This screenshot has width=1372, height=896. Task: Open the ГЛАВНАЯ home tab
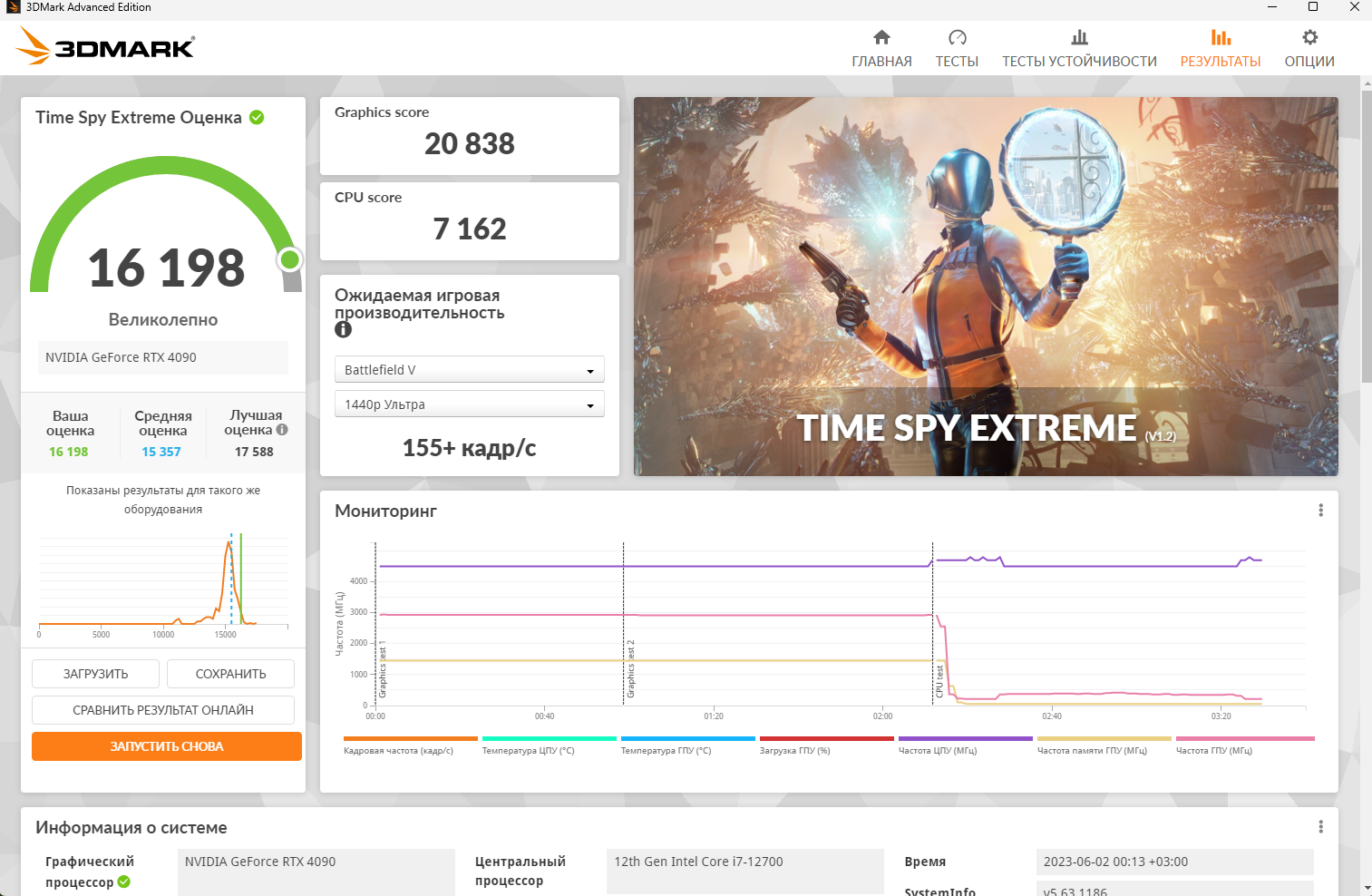click(x=881, y=49)
